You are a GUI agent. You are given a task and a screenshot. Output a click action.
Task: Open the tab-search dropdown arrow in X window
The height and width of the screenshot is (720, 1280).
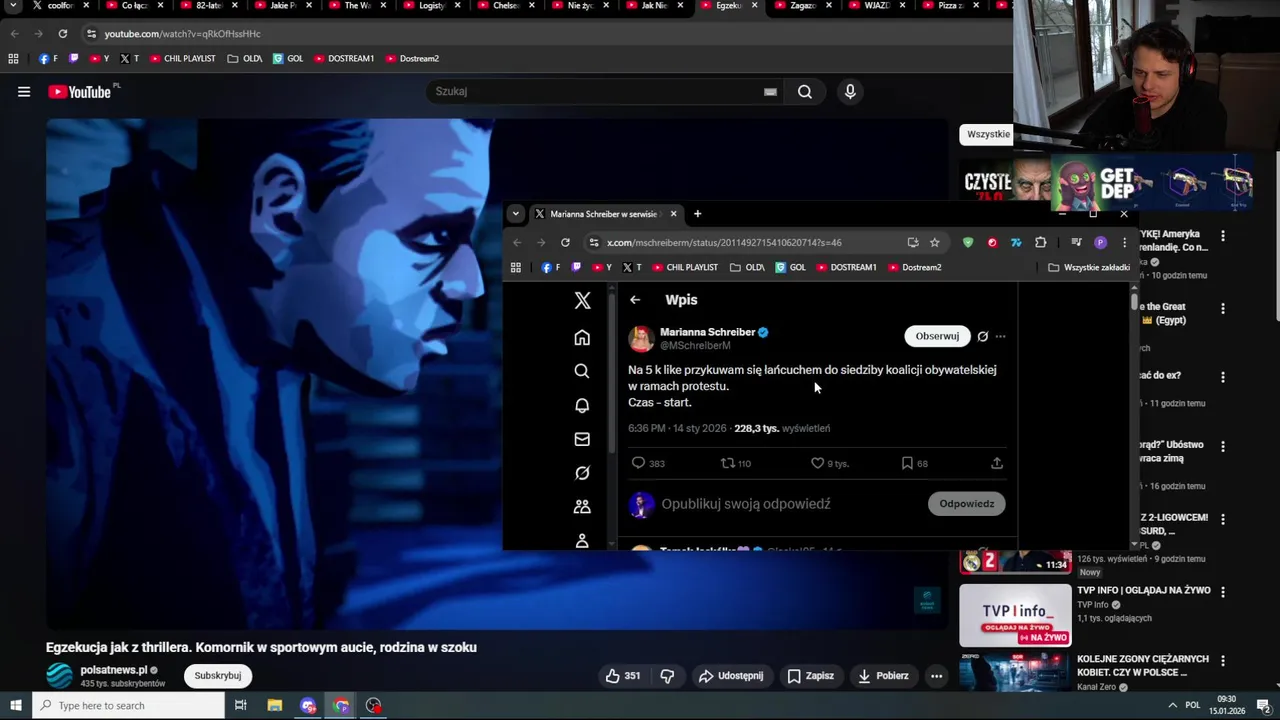coord(515,214)
